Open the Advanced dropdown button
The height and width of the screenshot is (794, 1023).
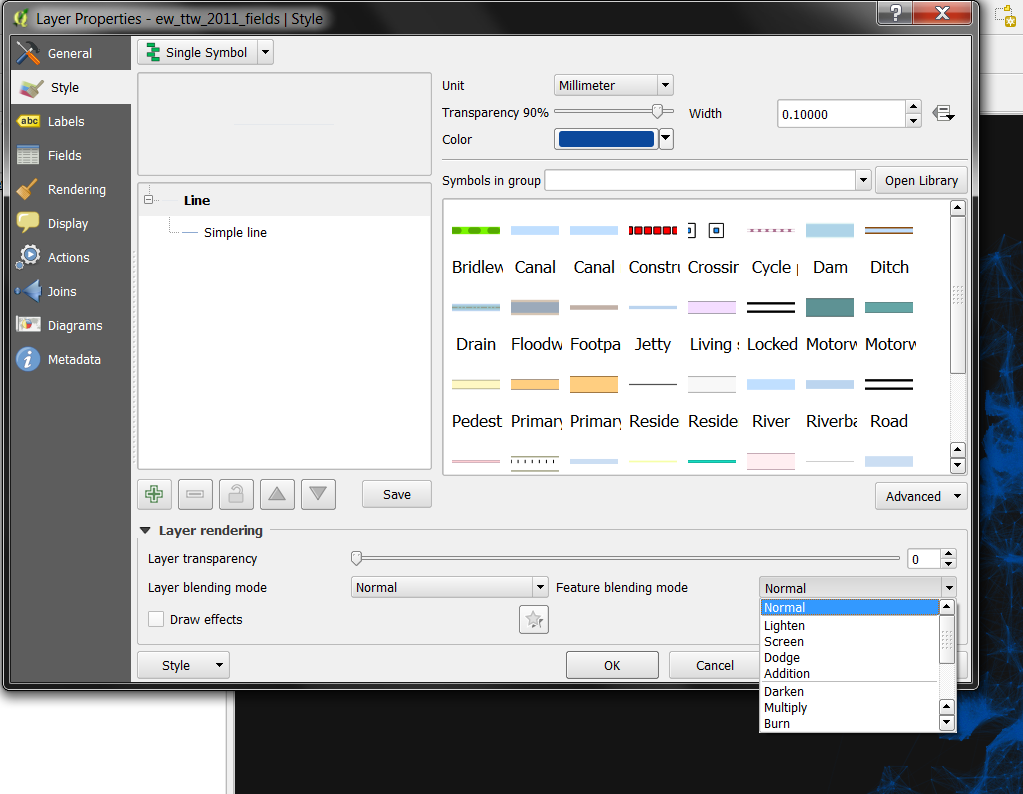tap(921, 496)
